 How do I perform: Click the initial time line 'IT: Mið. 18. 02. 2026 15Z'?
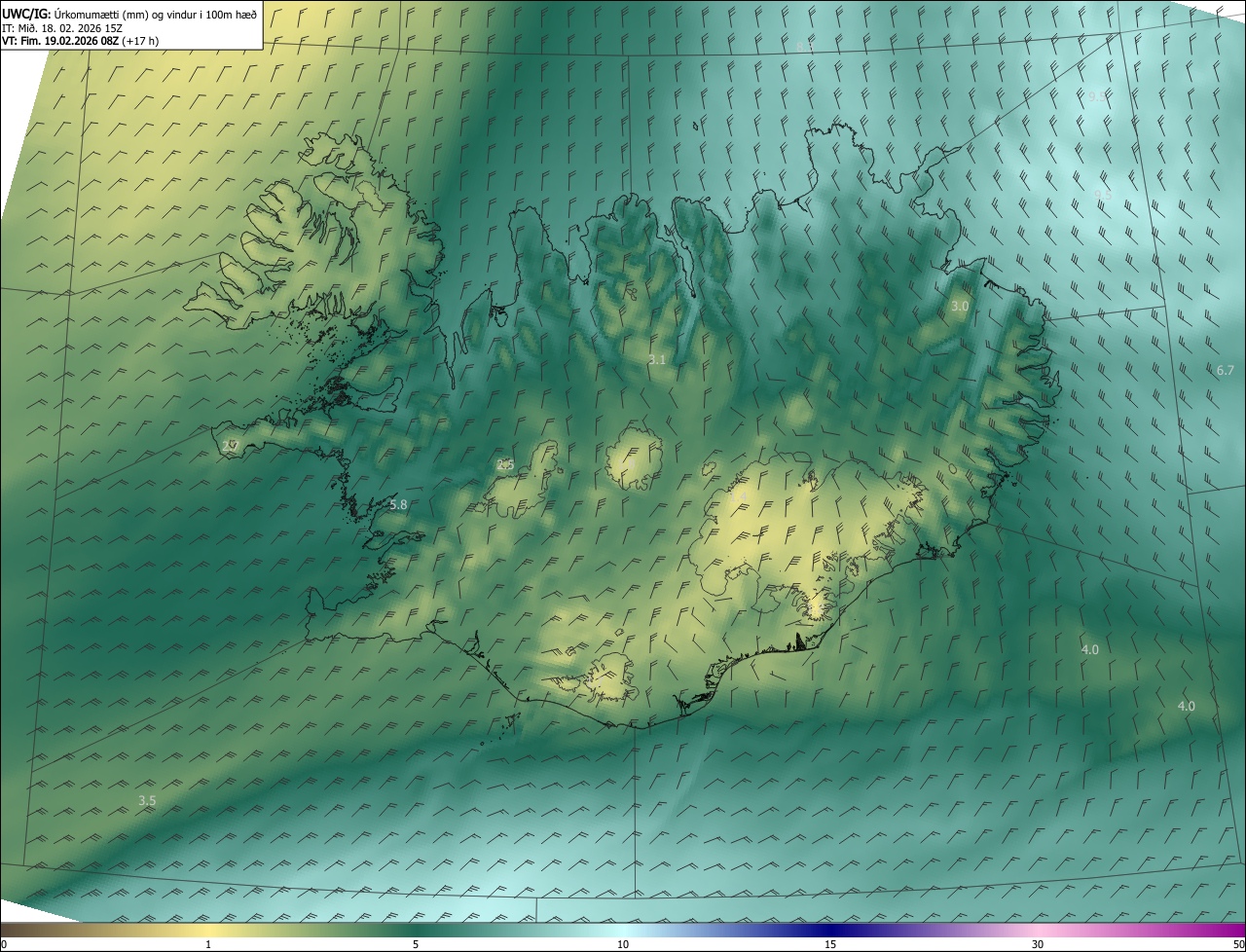click(62, 28)
